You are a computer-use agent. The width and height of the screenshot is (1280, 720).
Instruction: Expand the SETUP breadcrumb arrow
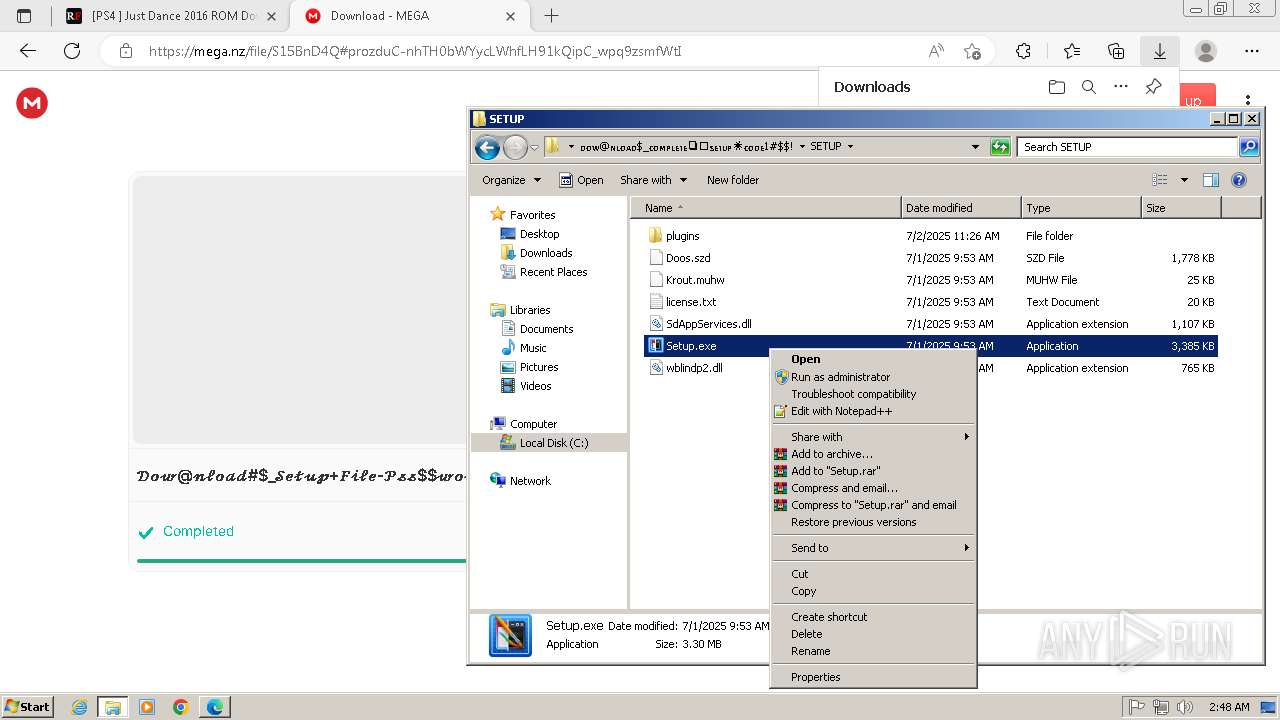point(851,147)
